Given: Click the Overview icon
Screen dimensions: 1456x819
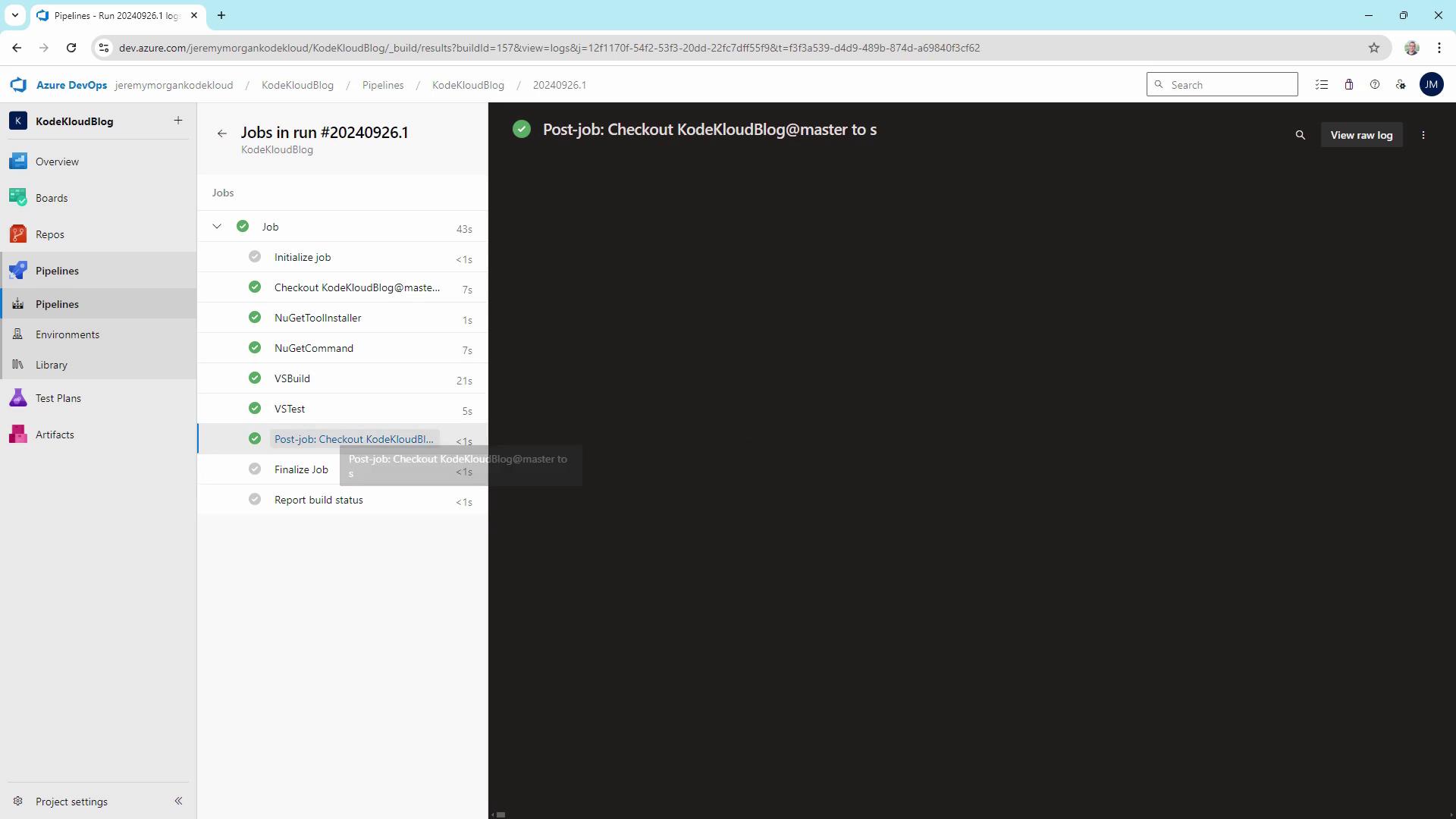Looking at the screenshot, I should tap(18, 162).
